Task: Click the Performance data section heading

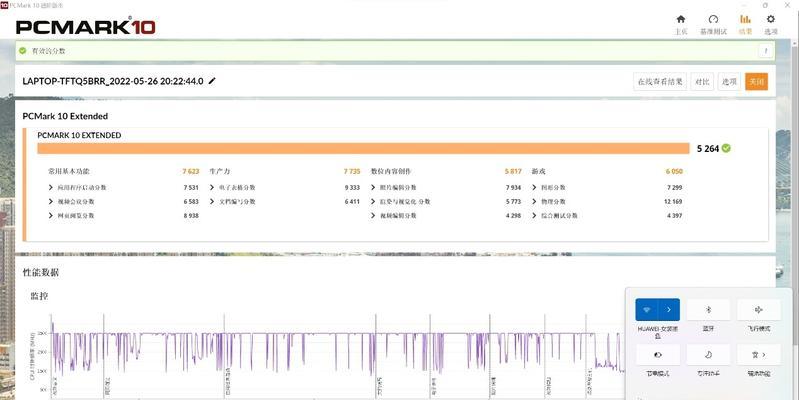Action: click(x=41, y=273)
